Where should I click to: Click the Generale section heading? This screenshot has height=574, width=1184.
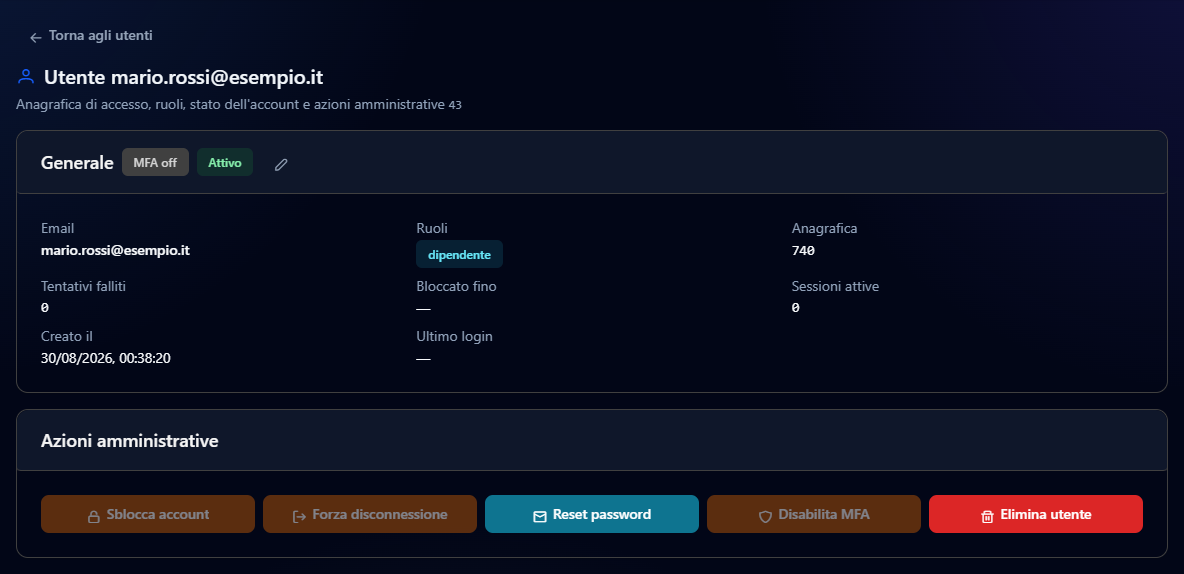tap(77, 162)
